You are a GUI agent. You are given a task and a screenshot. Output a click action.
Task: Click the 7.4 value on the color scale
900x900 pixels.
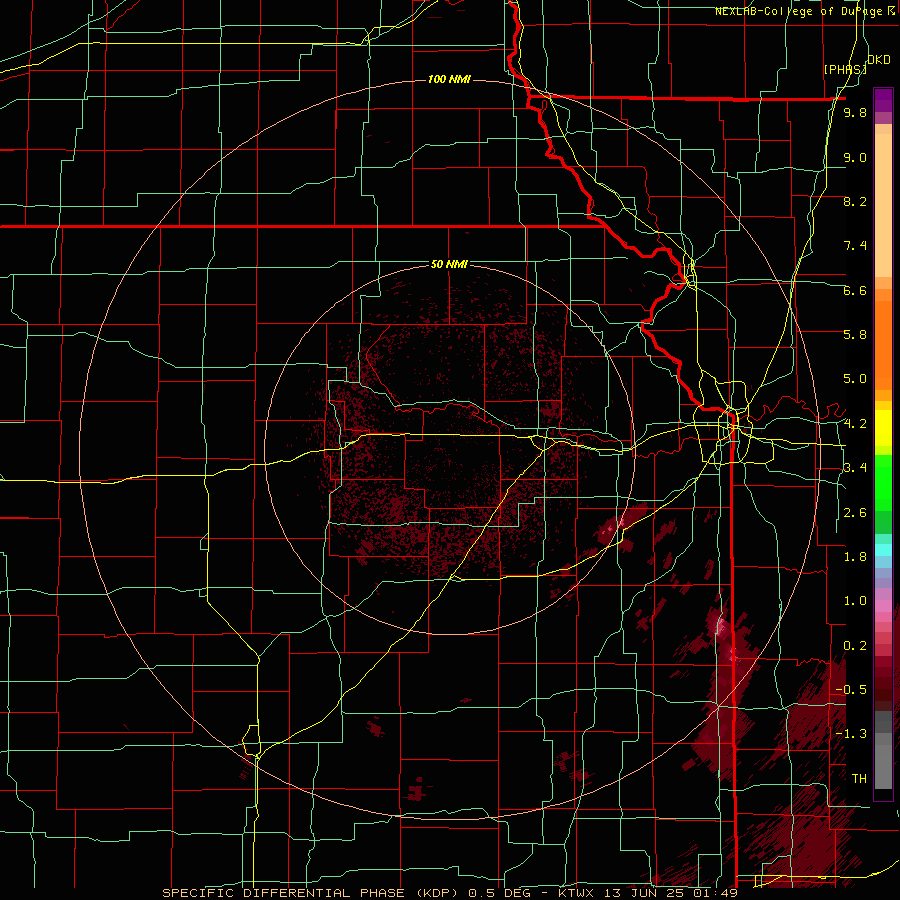(x=855, y=246)
